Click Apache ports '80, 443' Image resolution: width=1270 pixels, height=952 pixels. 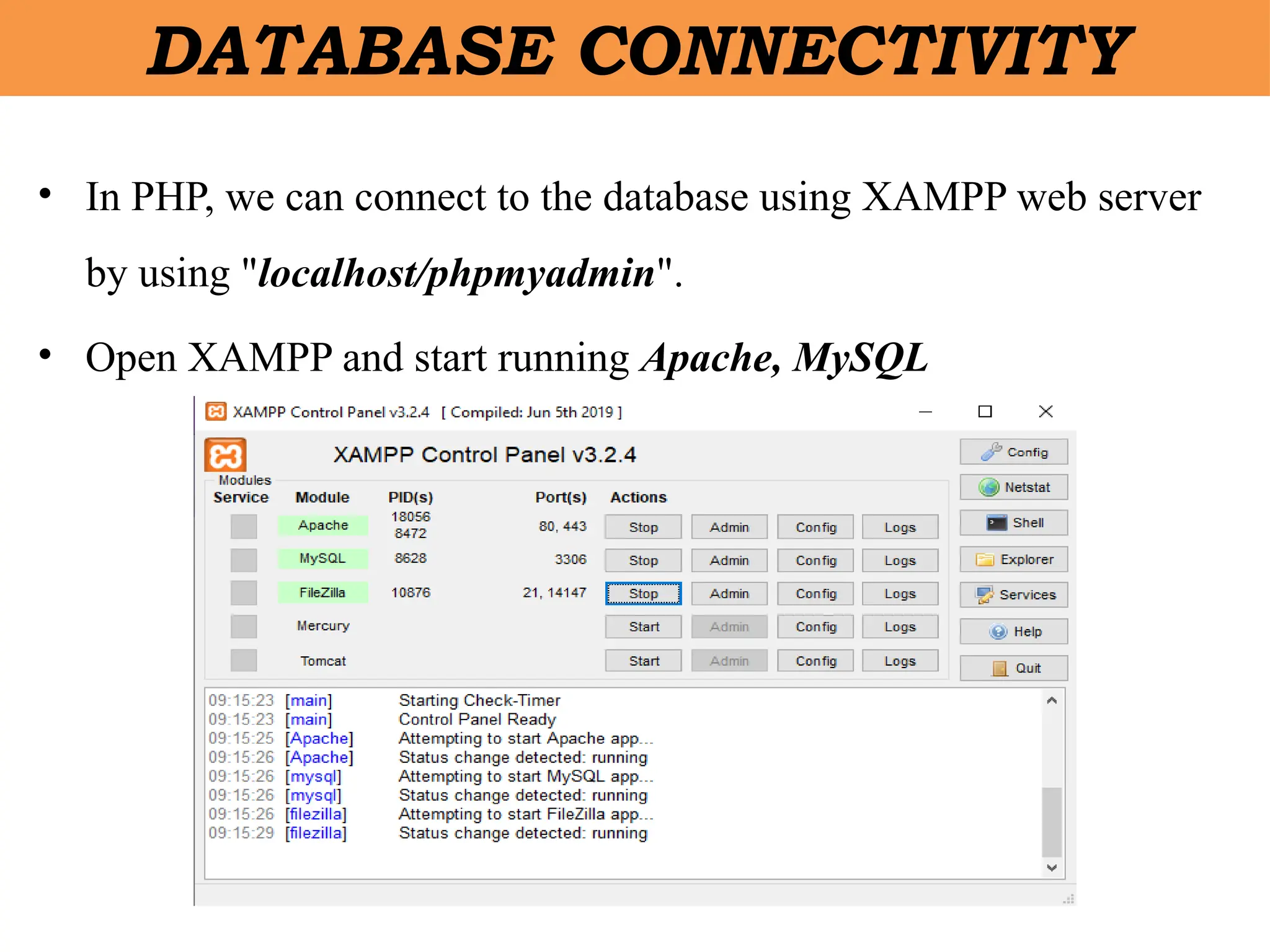(x=562, y=526)
